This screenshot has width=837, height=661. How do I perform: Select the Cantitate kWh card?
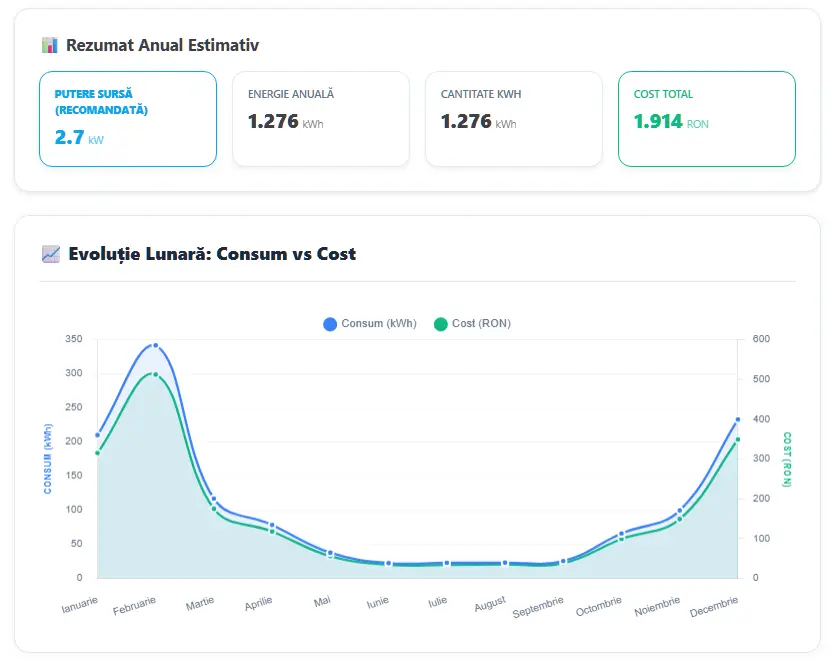[514, 119]
